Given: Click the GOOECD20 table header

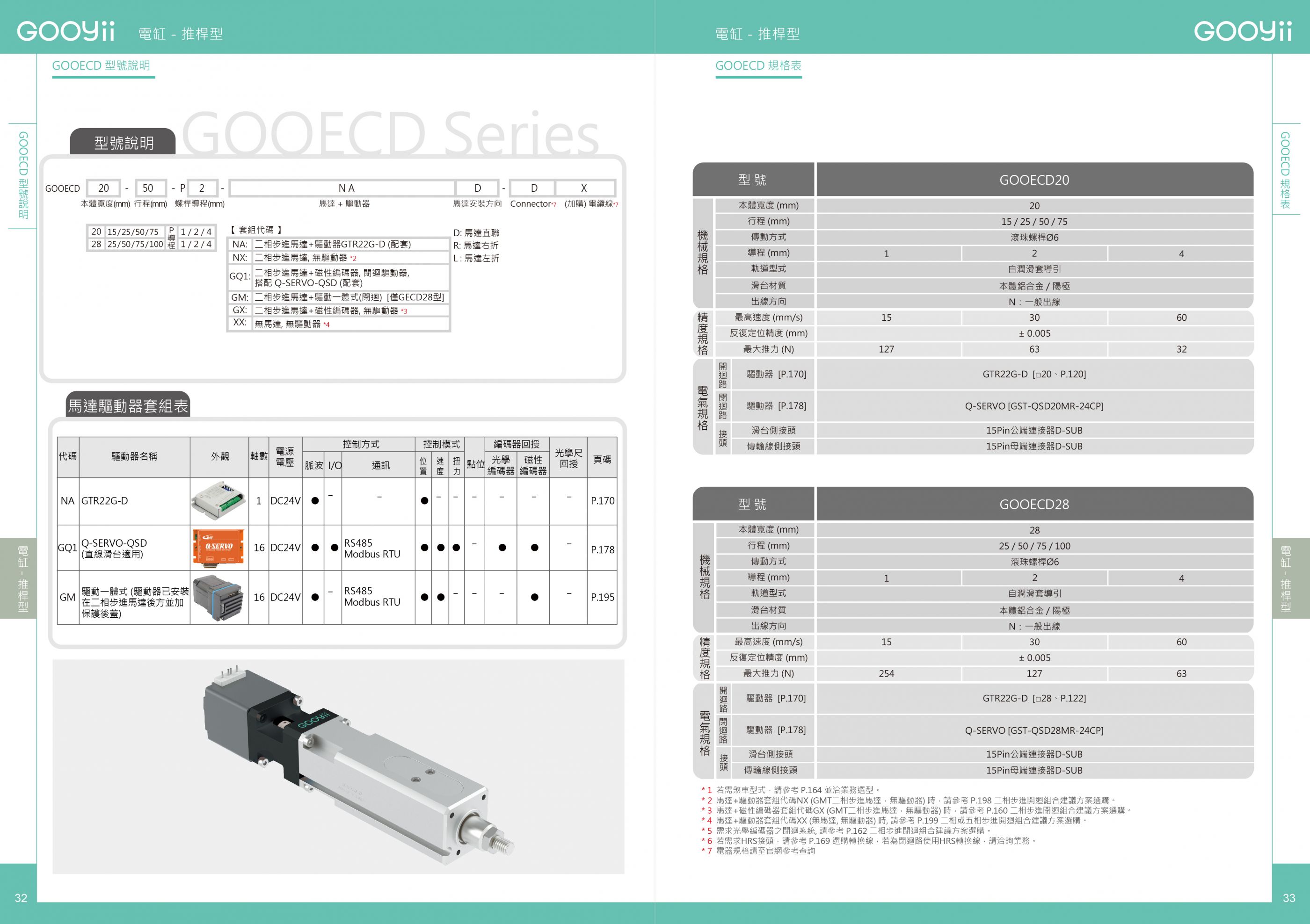Looking at the screenshot, I should [x=1034, y=180].
